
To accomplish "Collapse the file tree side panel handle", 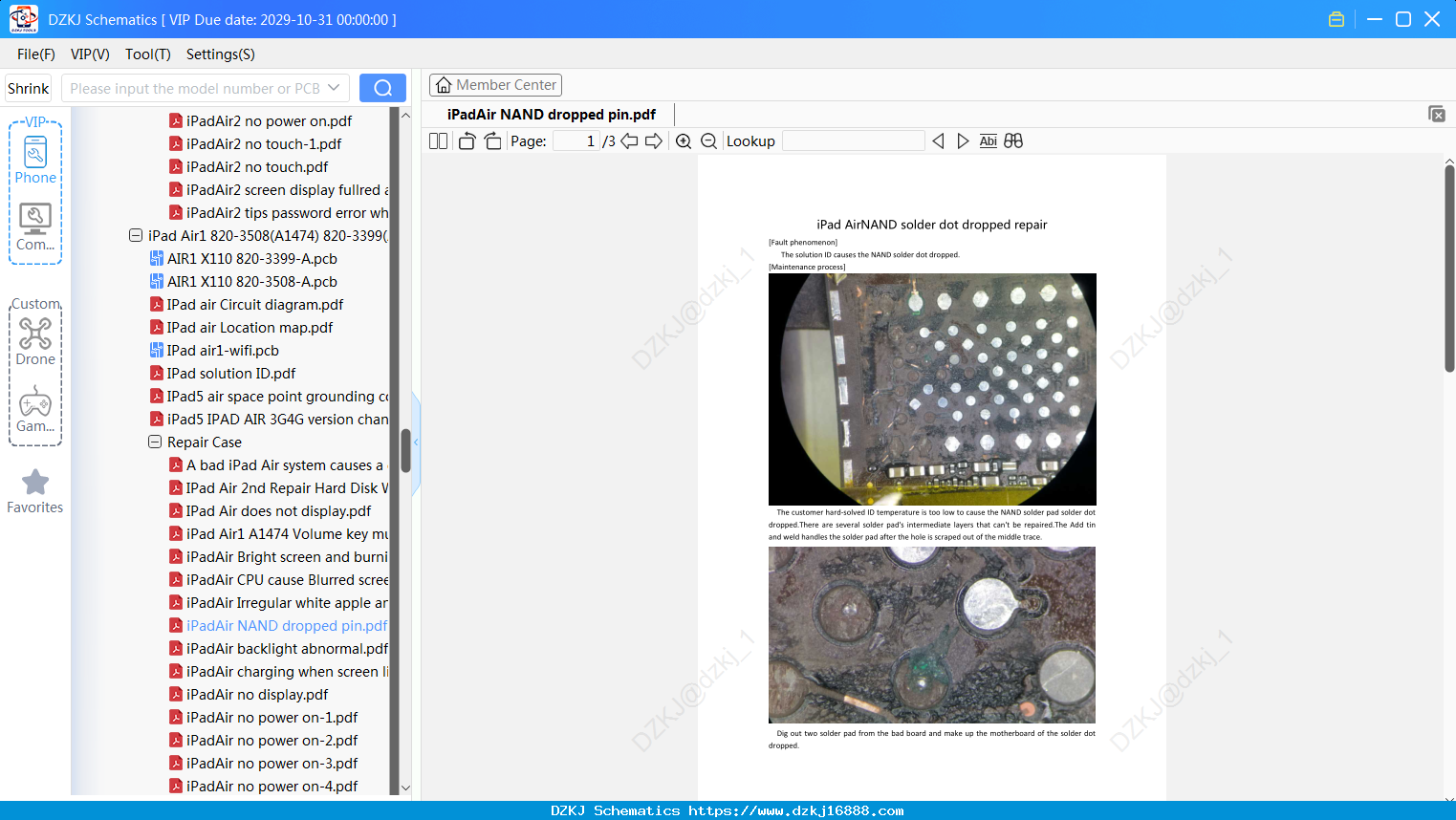I will 416,442.
